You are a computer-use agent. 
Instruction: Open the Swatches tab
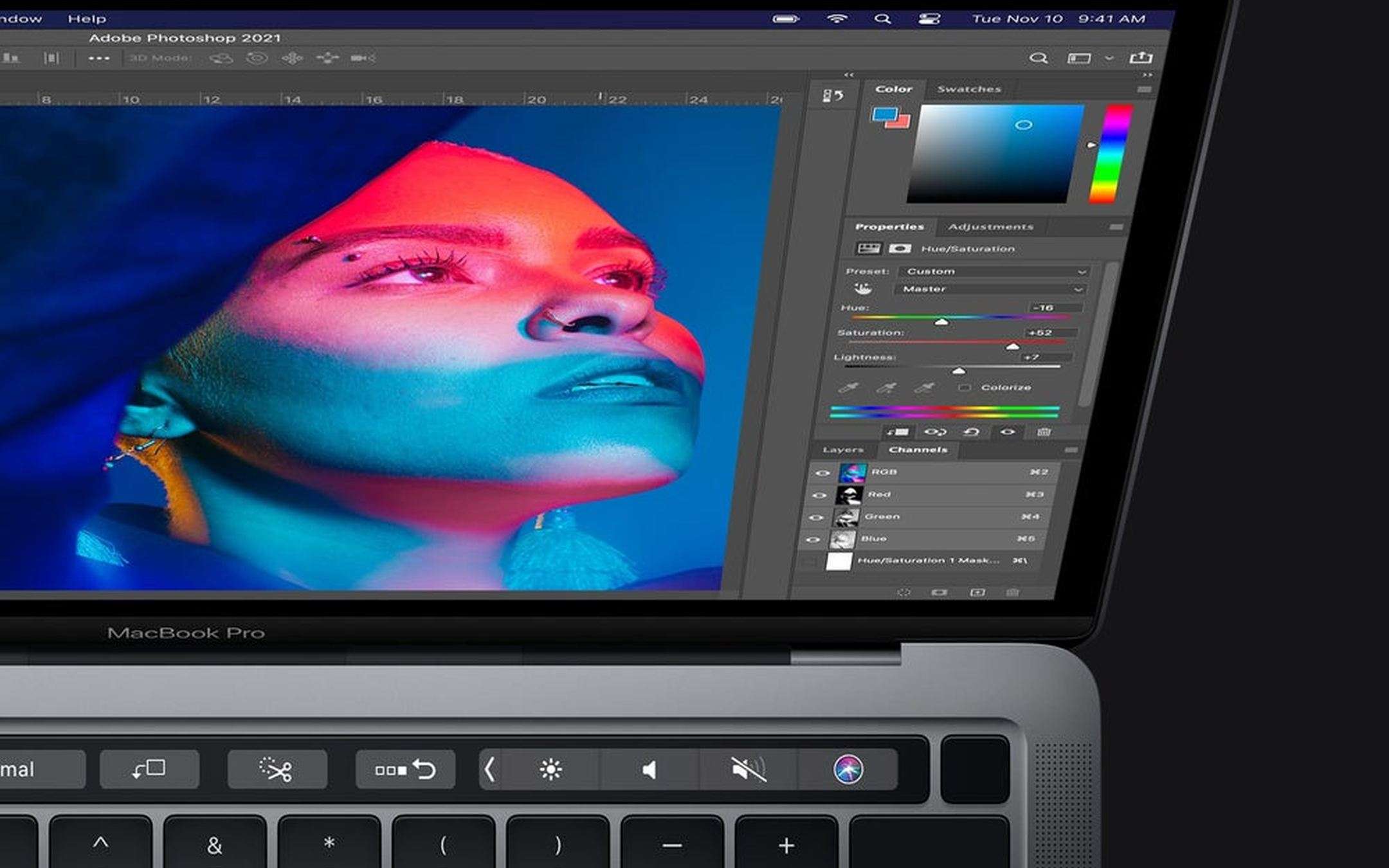tap(968, 89)
